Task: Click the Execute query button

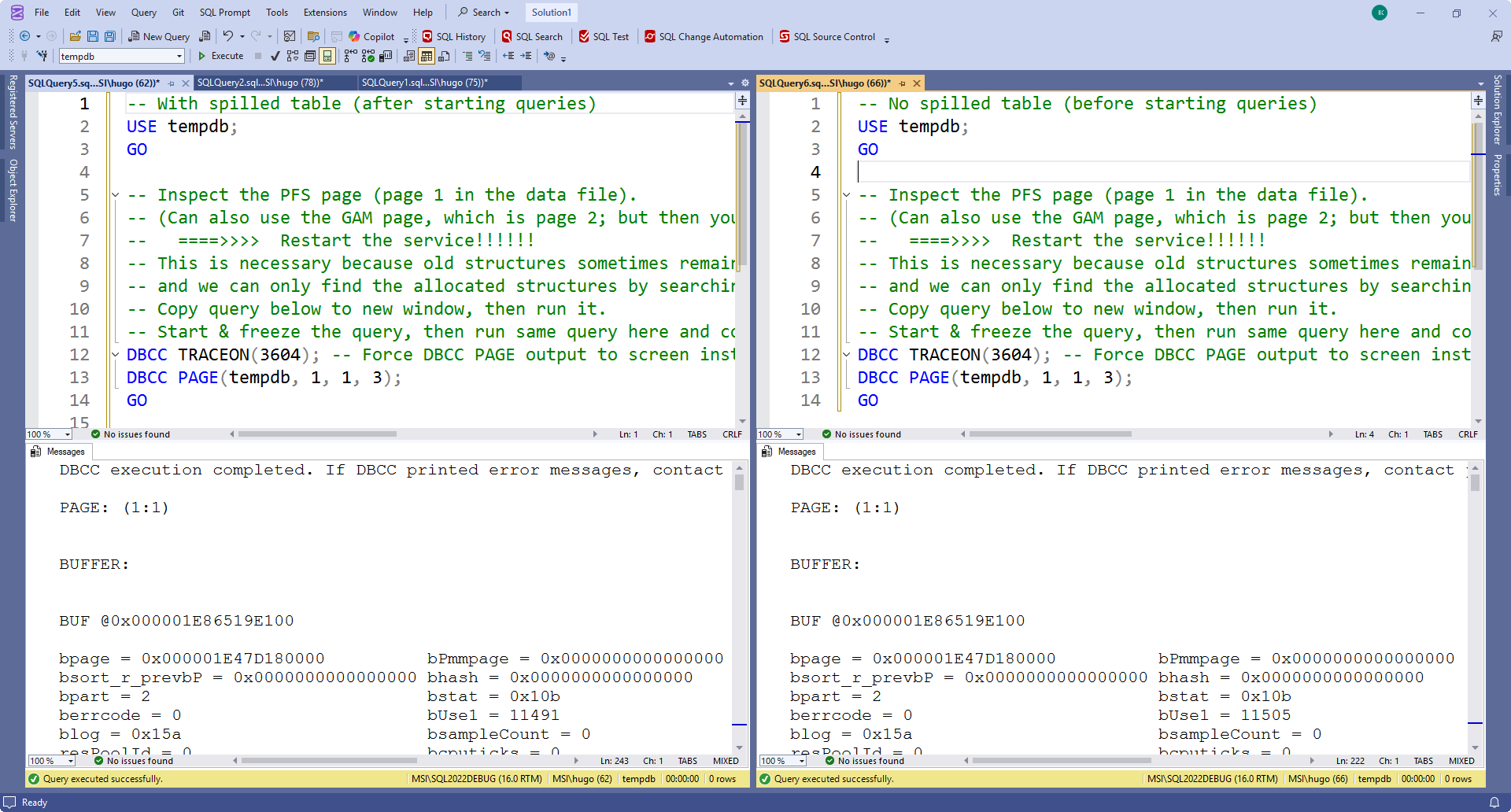Action: coord(220,56)
